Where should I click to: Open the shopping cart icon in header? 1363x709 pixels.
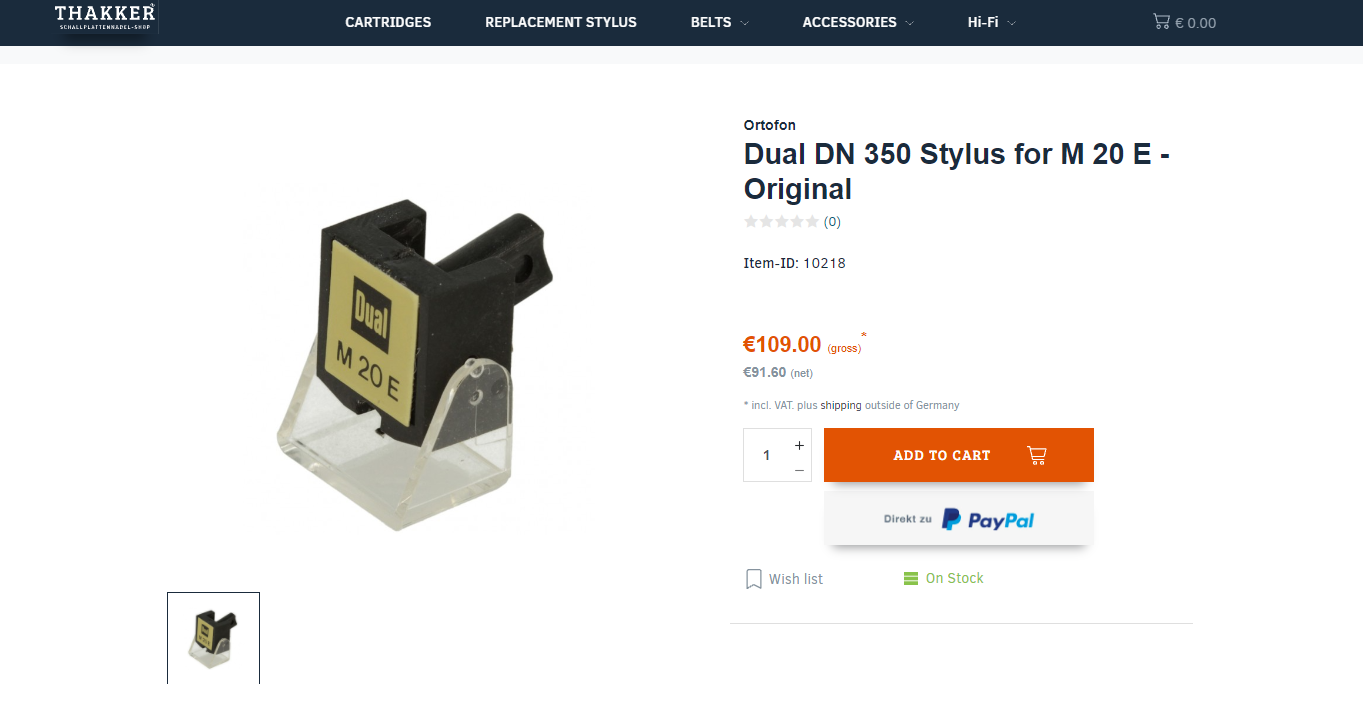click(1161, 21)
